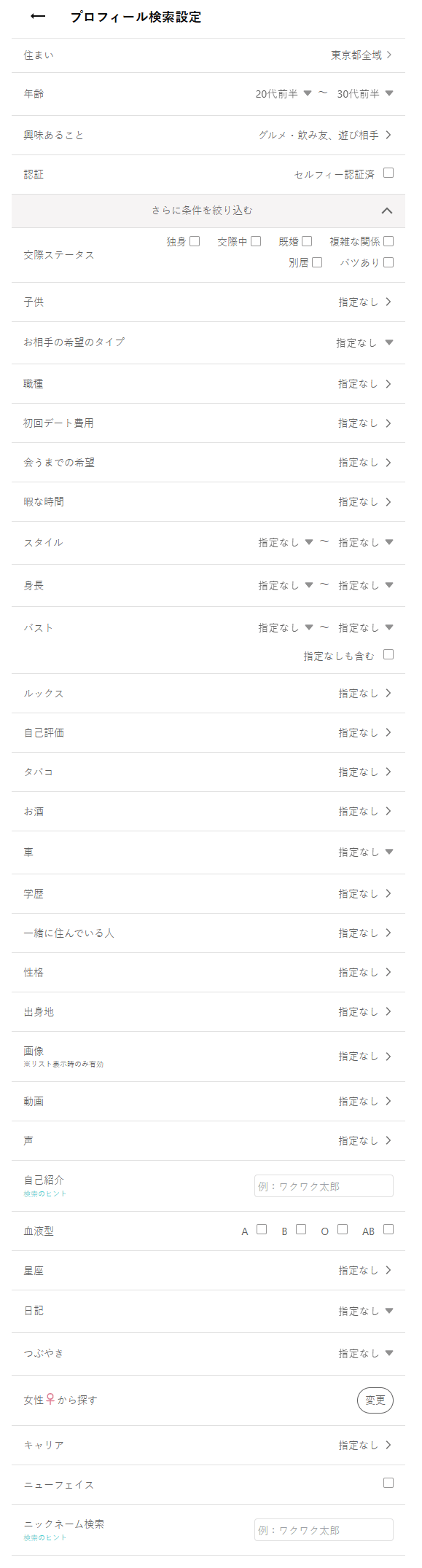This screenshot has width=422, height=1568.
Task: Open the 30代前半 upper age dropdown
Action: [390, 93]
